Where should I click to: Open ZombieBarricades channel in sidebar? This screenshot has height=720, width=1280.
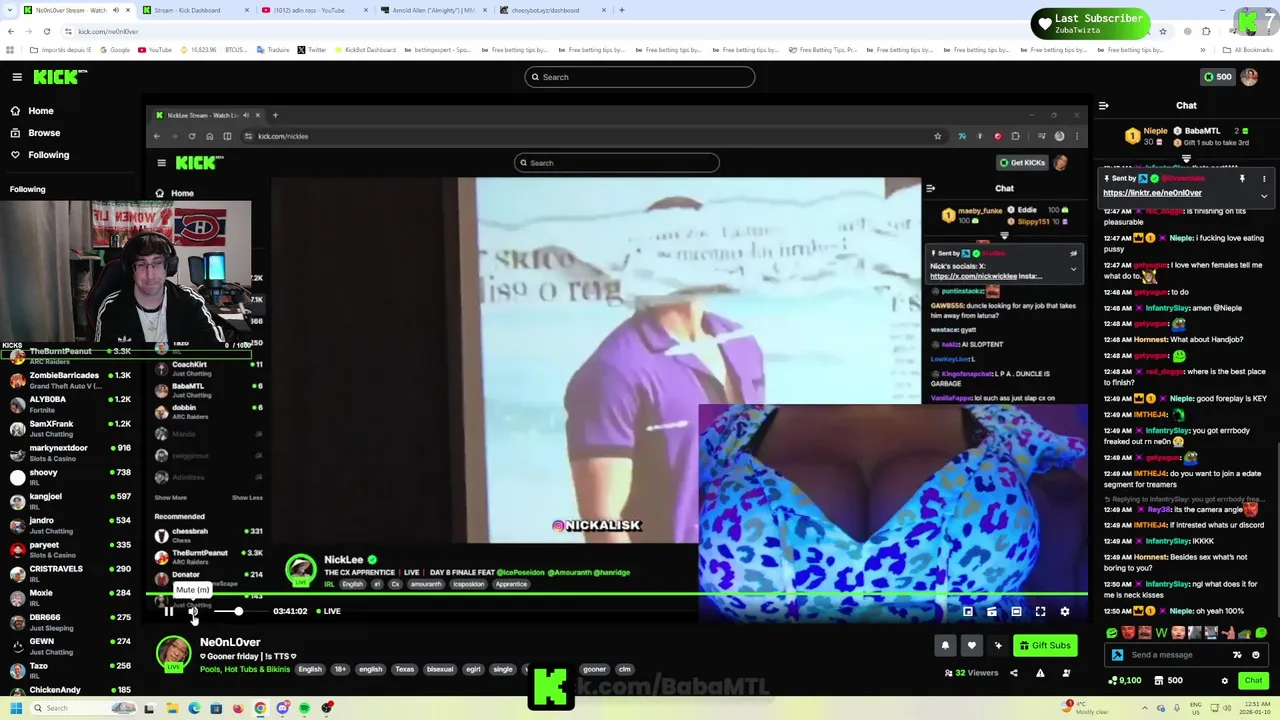[66, 379]
